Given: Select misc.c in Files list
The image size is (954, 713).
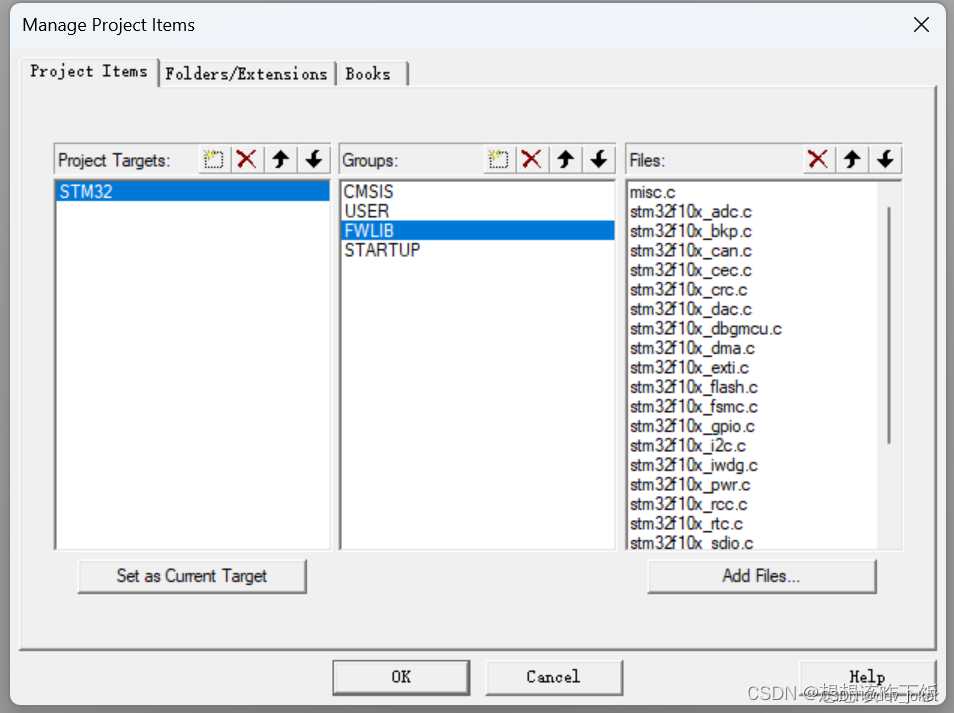Looking at the screenshot, I should [x=753, y=192].
